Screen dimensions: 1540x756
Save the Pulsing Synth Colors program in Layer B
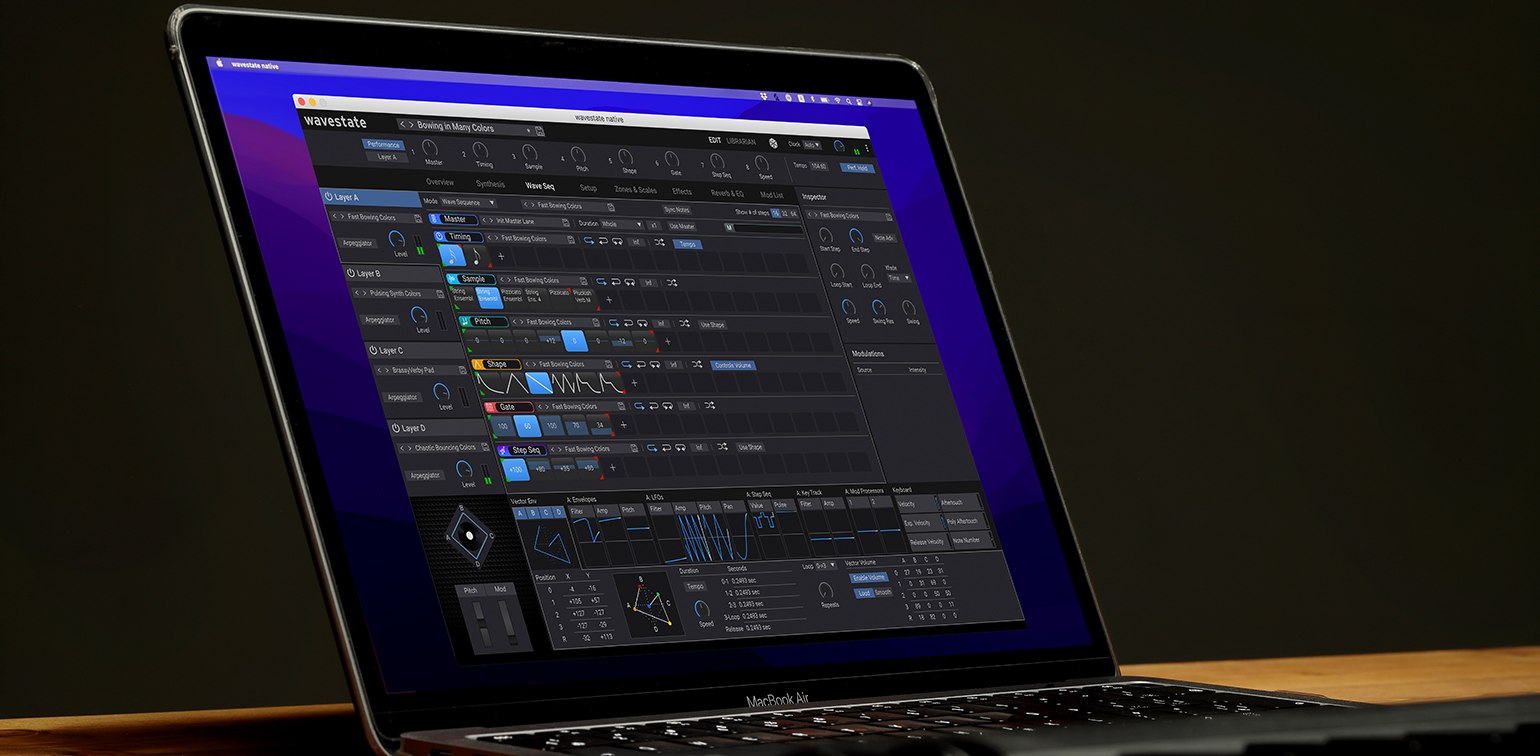[x=442, y=294]
